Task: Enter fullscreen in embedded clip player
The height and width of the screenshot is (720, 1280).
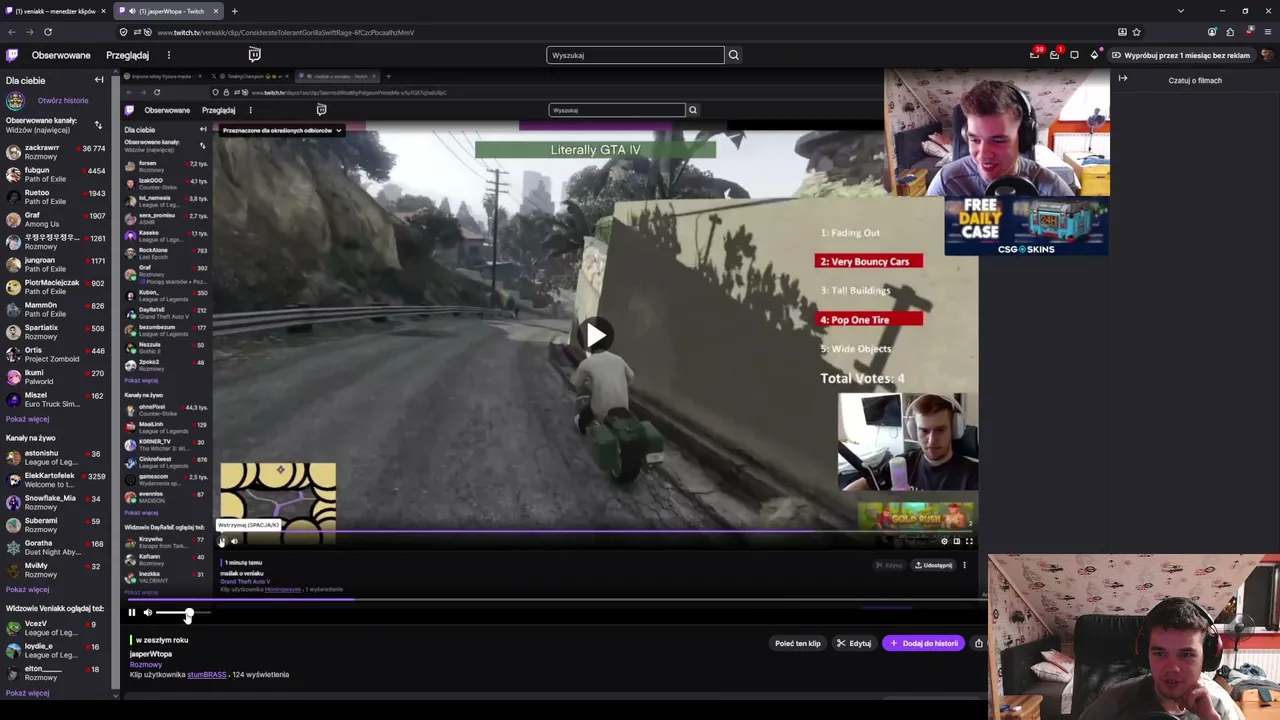Action: [x=968, y=541]
